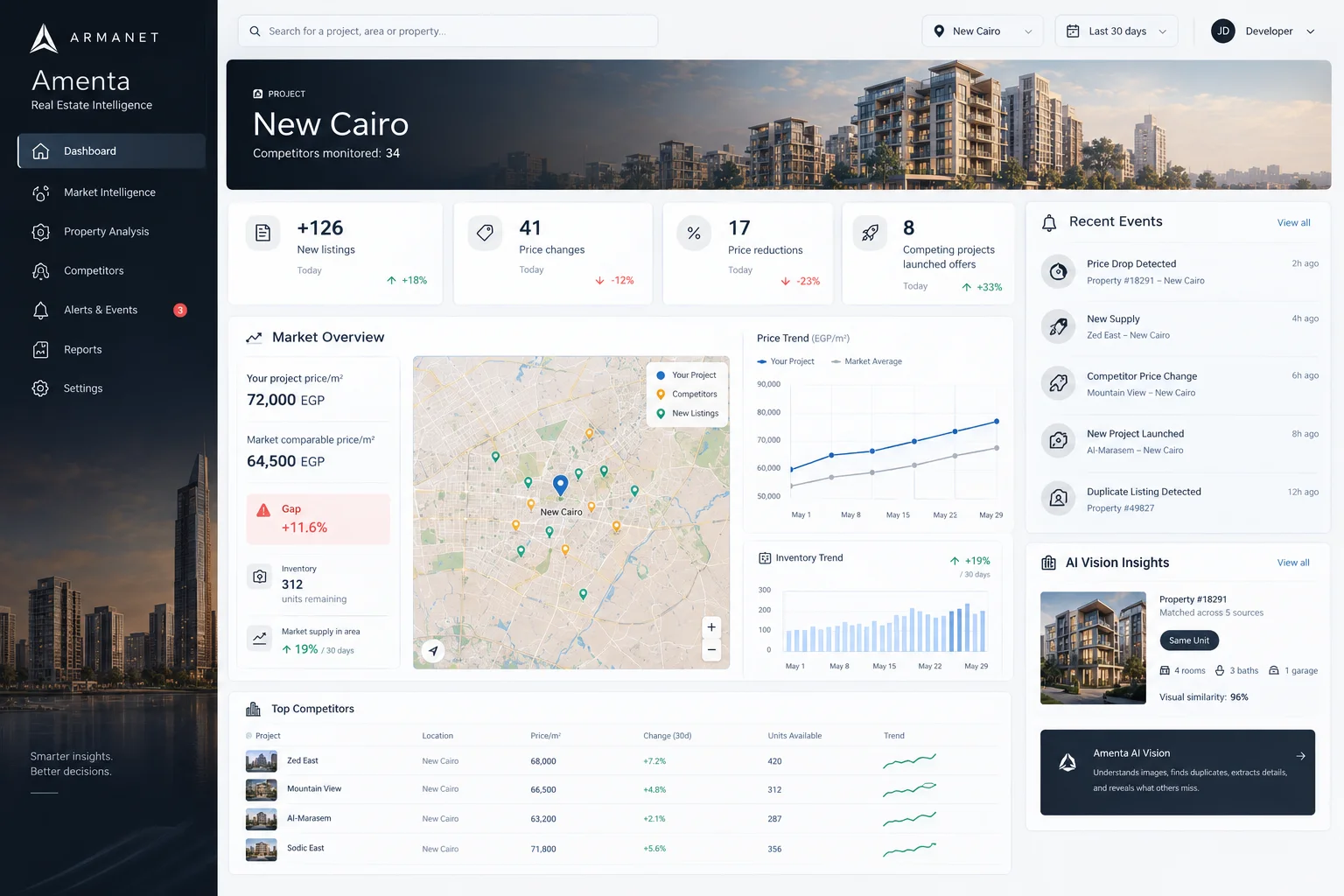The width and height of the screenshot is (1344, 896).
Task: Toggle Competitors in map legend
Action: point(687,395)
